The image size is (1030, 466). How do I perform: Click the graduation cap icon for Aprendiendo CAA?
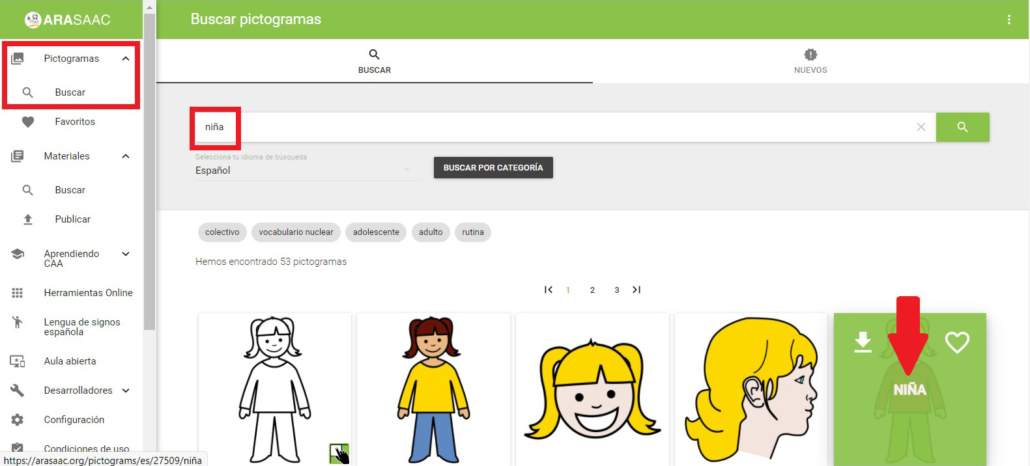pyautogui.click(x=18, y=254)
